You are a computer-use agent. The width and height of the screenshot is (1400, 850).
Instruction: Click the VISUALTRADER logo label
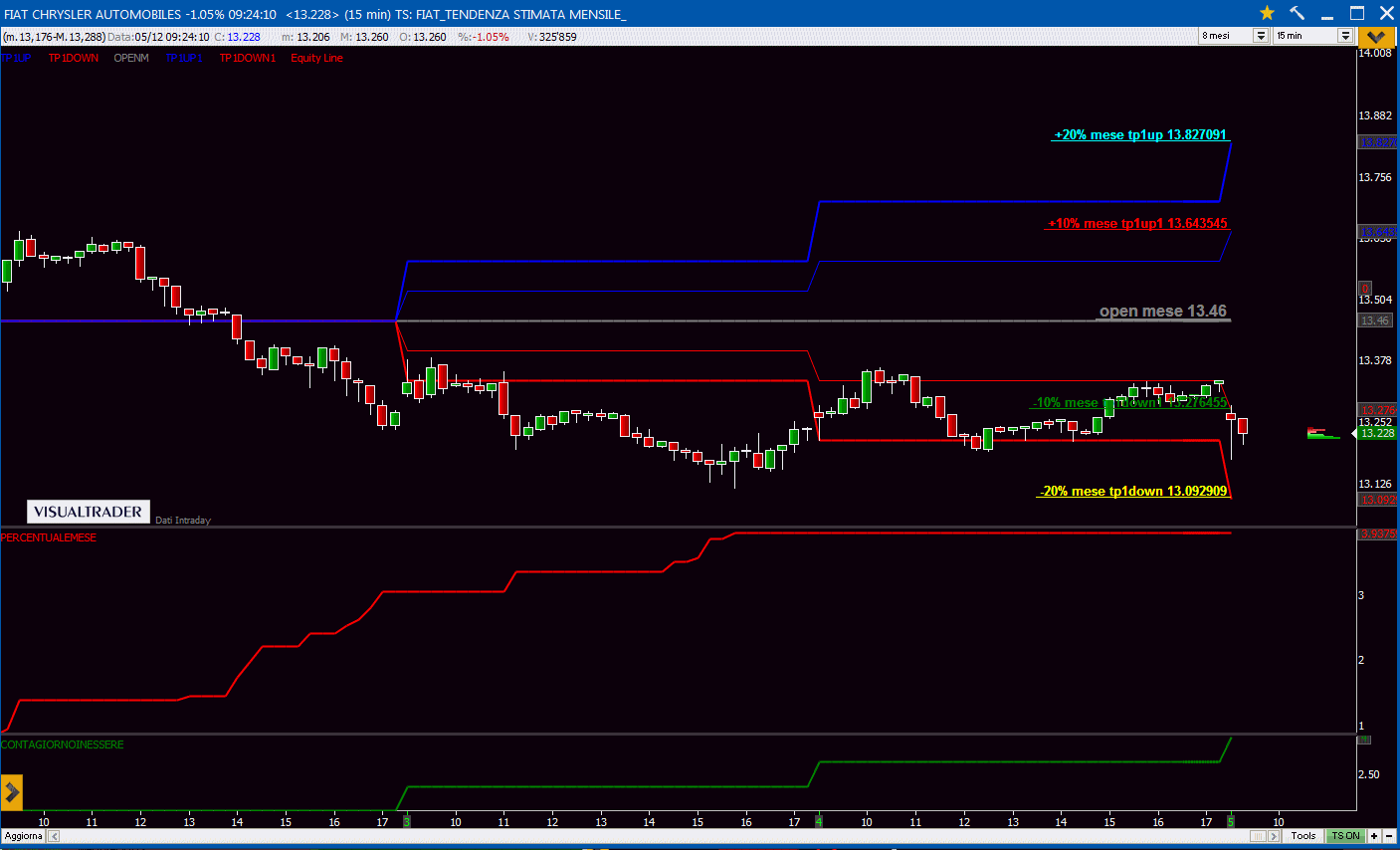(x=89, y=512)
